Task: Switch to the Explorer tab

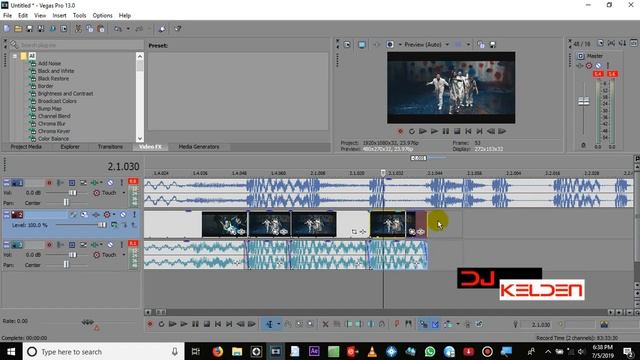Action: pos(70,147)
